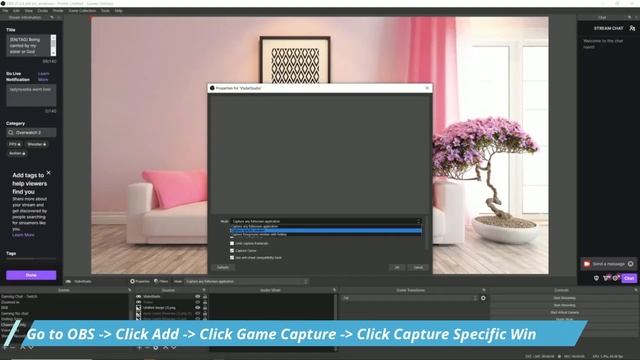Open the Tools menu
Viewport: 640px width, 360px height.
[x=105, y=11]
